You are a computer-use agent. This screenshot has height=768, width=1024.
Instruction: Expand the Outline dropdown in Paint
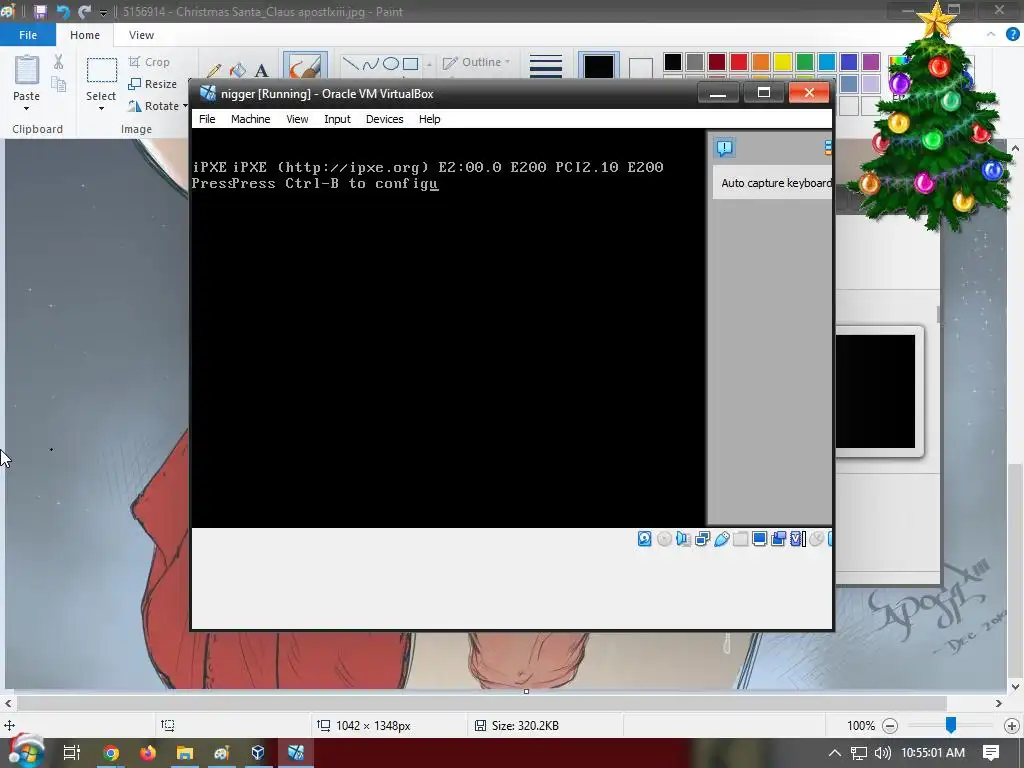(x=507, y=62)
